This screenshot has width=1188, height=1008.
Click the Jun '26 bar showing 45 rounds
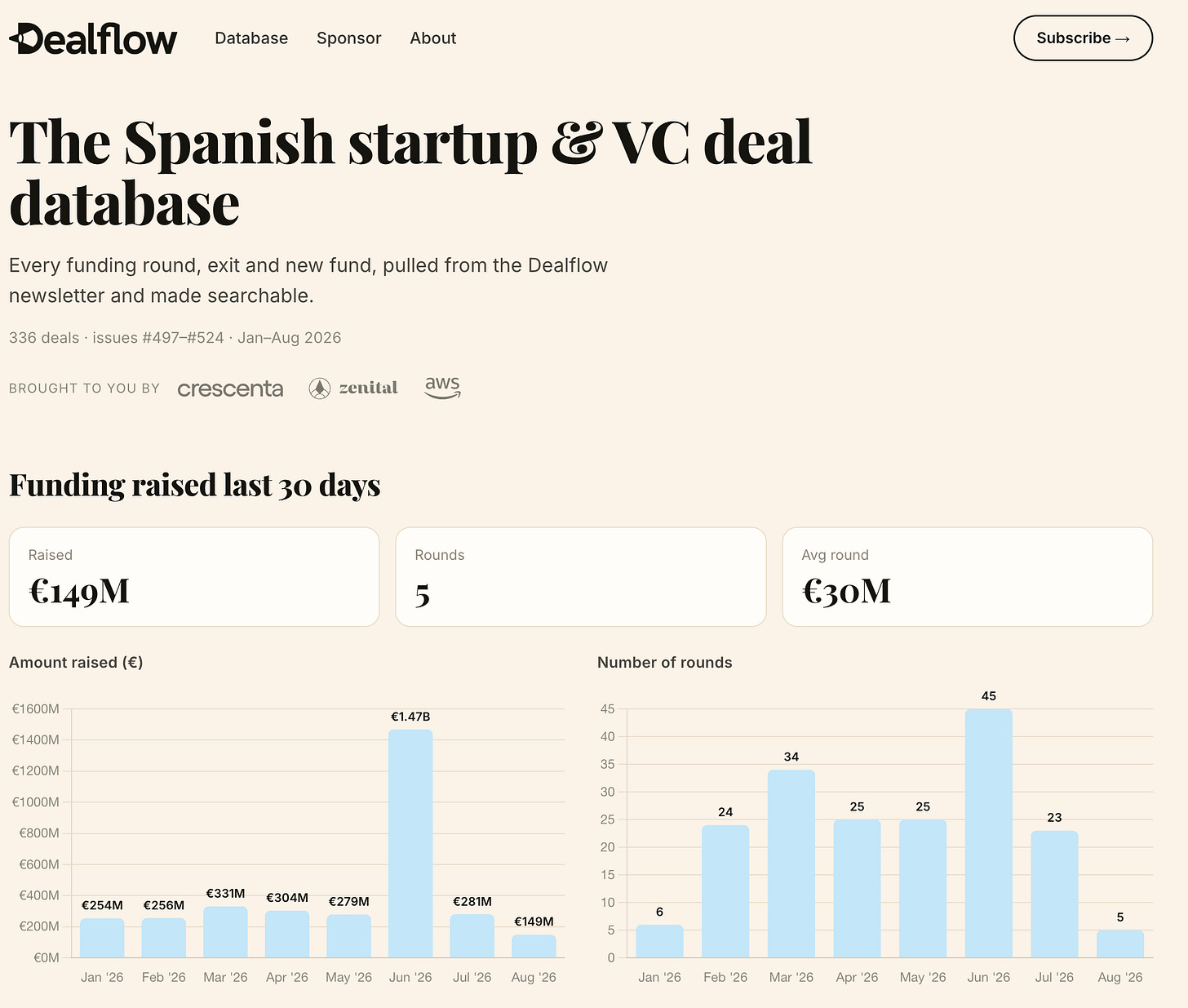[989, 833]
